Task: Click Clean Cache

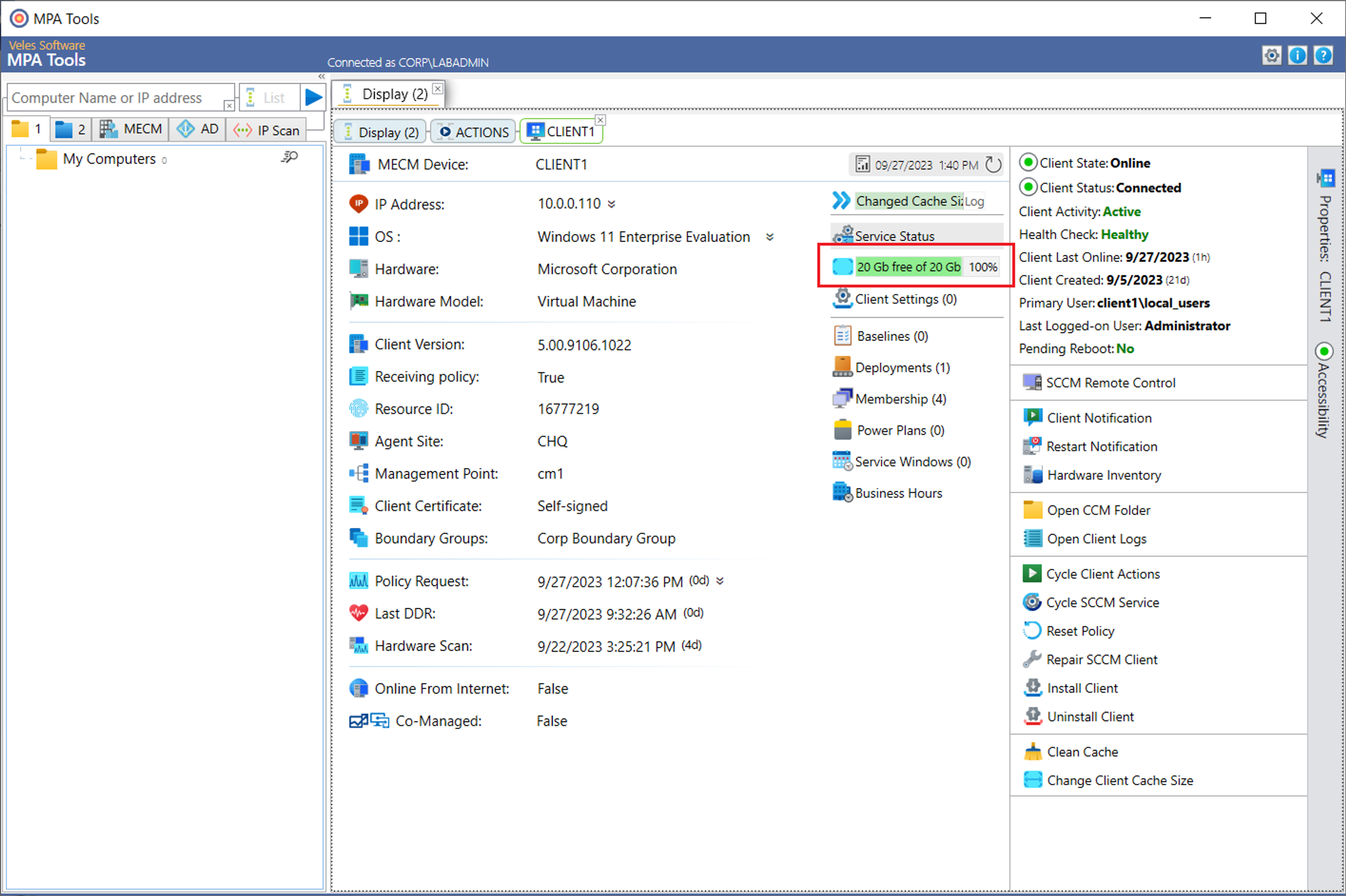Action: point(1070,752)
